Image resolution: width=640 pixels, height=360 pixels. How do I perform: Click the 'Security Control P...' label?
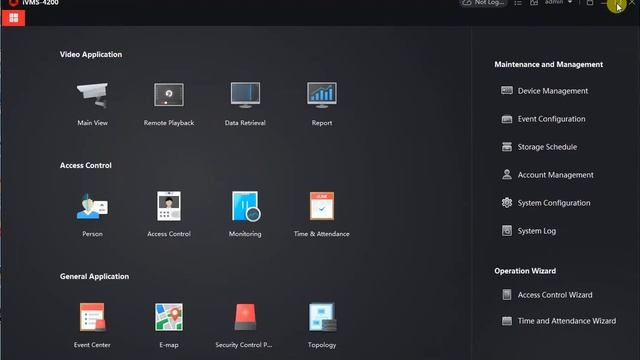pos(244,345)
